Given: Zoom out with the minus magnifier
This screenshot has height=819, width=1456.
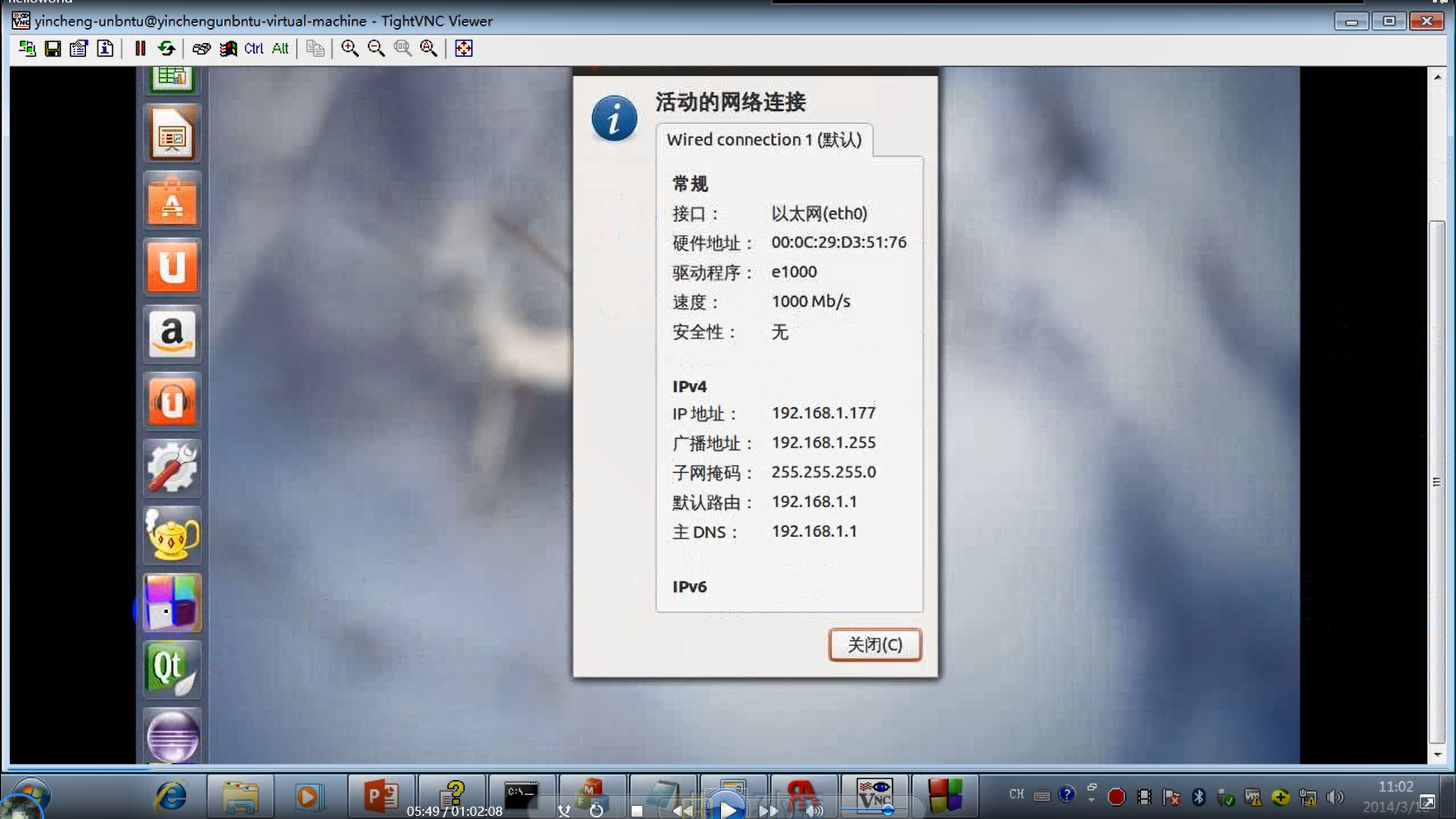Looking at the screenshot, I should [376, 49].
